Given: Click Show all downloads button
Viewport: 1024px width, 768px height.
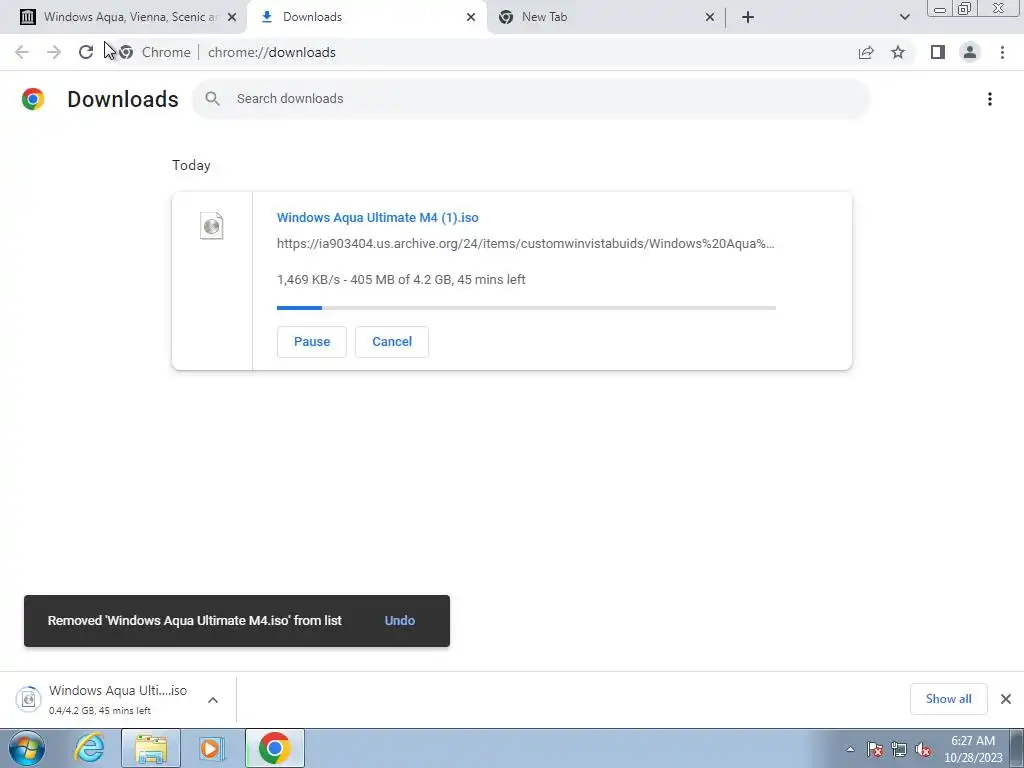Looking at the screenshot, I should pyautogui.click(x=948, y=699).
